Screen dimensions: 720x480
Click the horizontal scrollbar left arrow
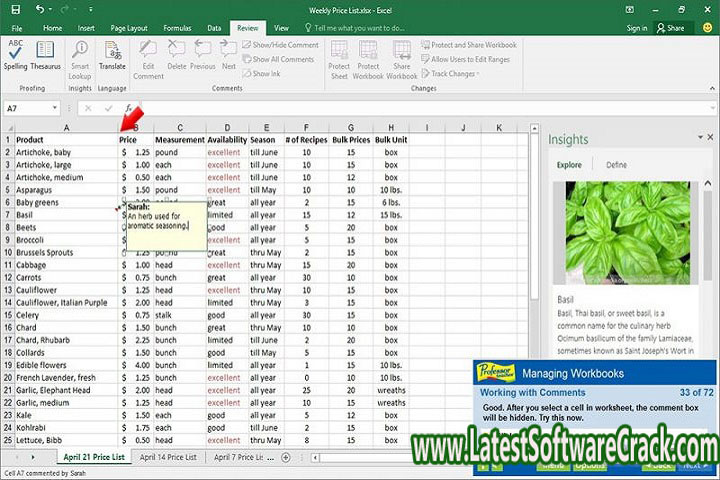(x=316, y=457)
